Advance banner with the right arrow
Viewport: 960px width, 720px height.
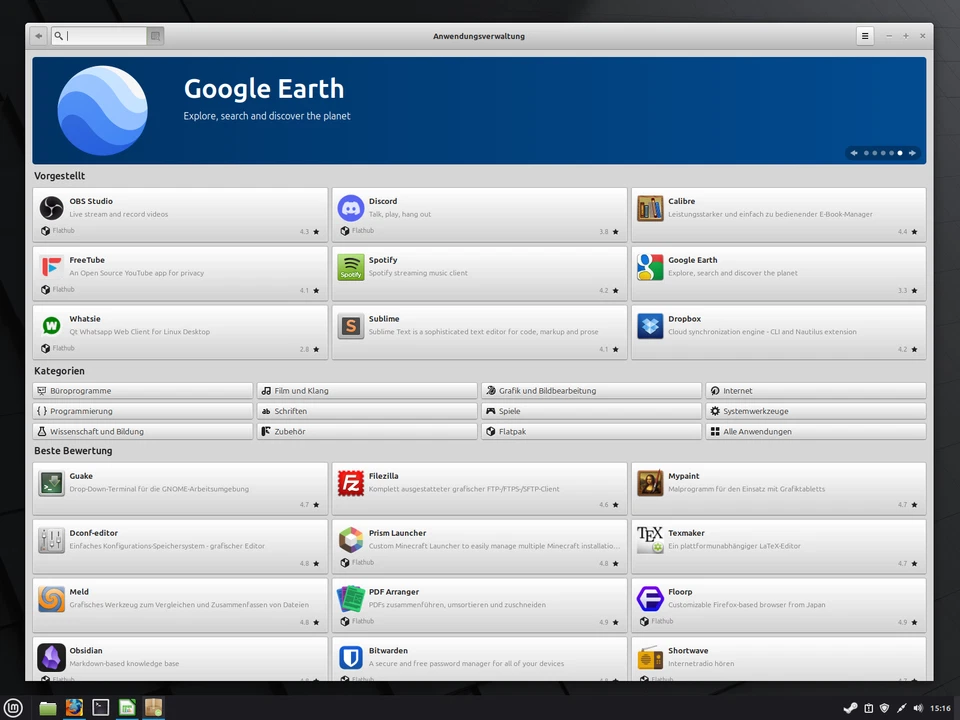pos(912,153)
